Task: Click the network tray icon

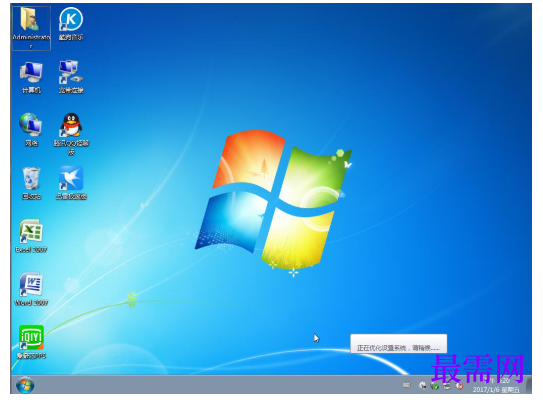Action: (447, 385)
